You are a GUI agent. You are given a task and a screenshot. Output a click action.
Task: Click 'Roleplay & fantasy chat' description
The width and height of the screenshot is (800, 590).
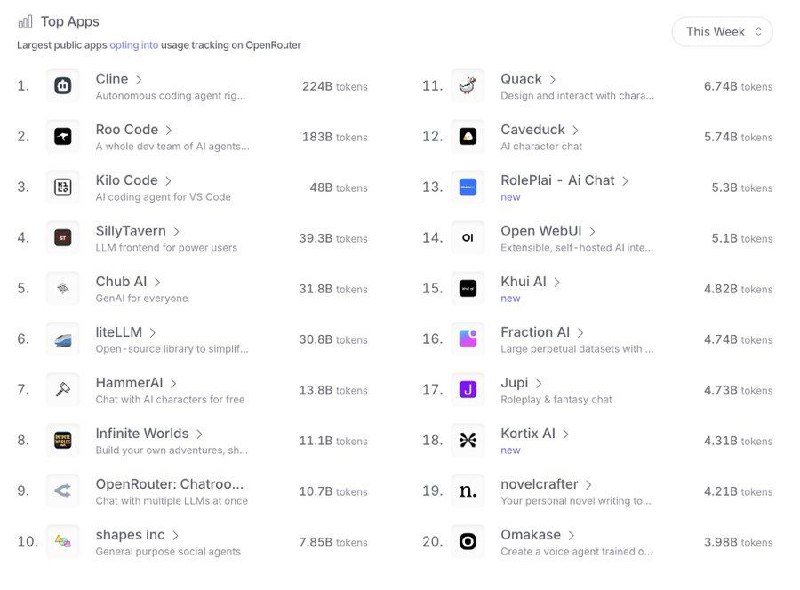pos(556,400)
